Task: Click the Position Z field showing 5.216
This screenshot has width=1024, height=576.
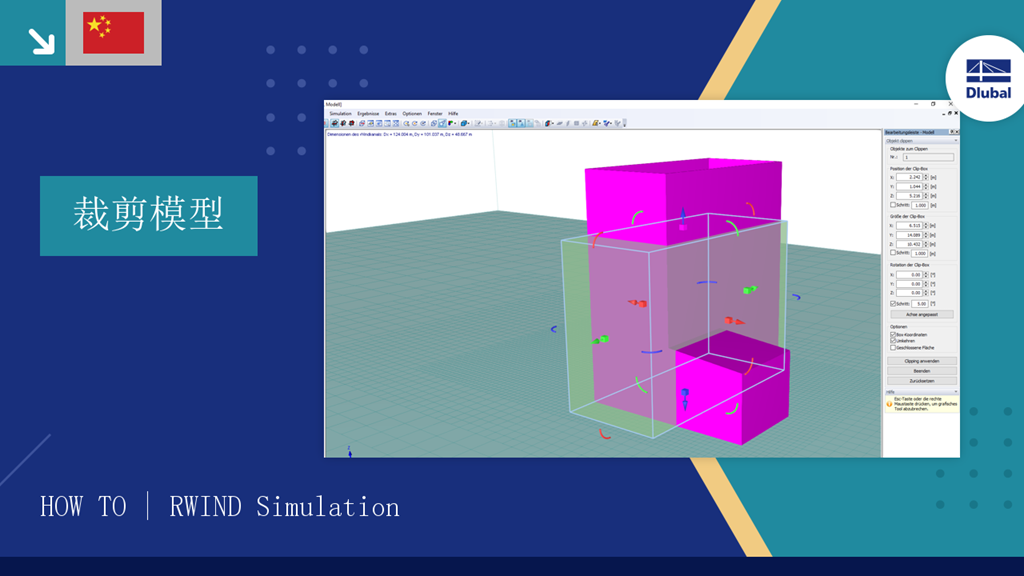Action: [909, 196]
